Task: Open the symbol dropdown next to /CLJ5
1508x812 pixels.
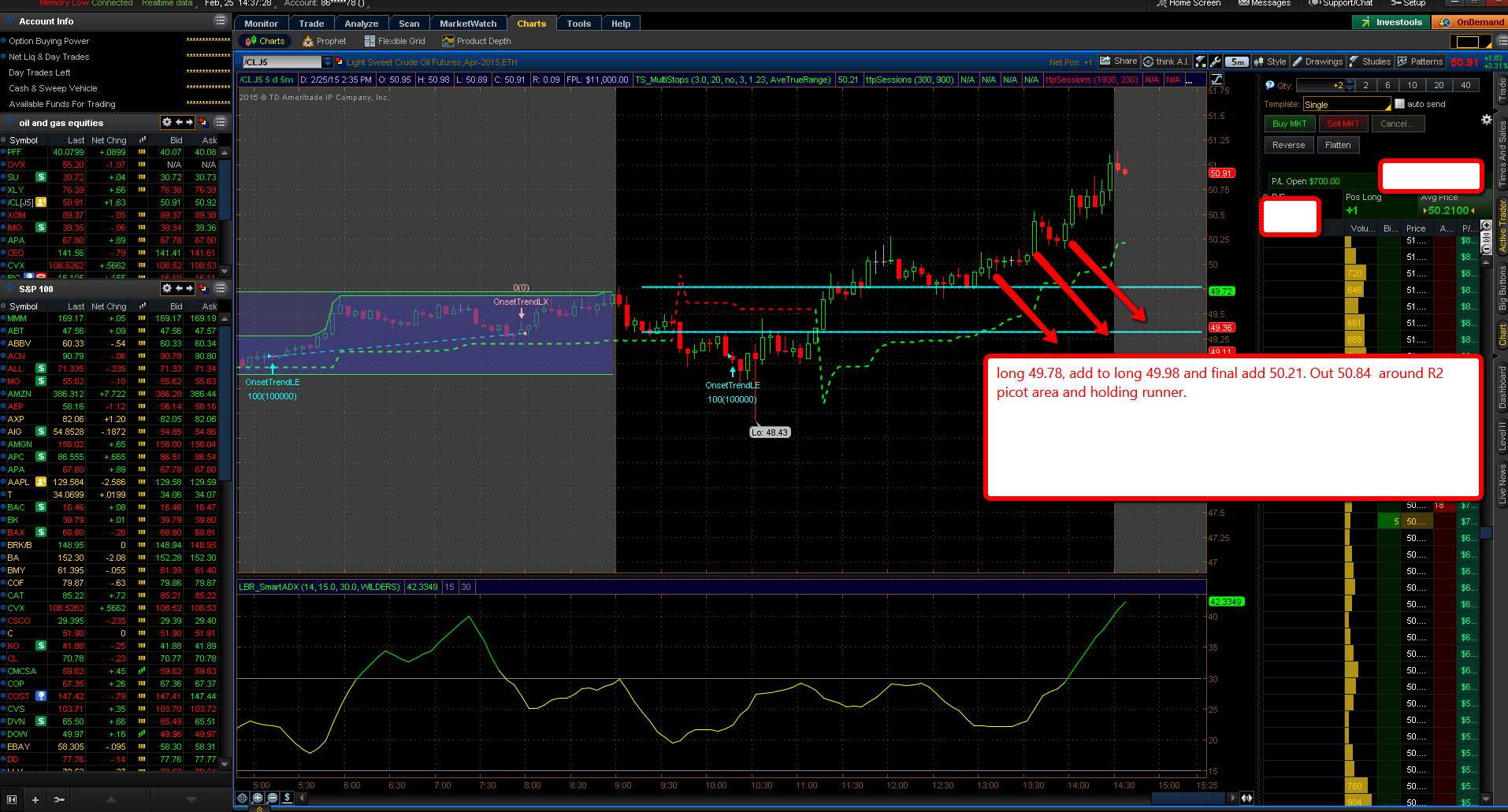Action: point(328,61)
